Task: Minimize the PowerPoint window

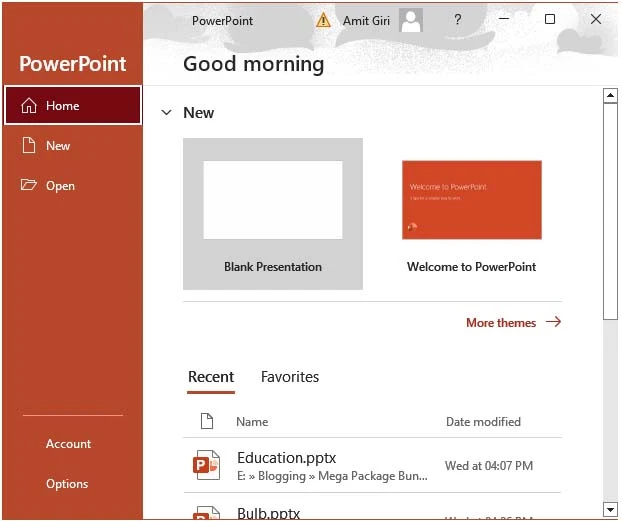Action: [x=504, y=19]
